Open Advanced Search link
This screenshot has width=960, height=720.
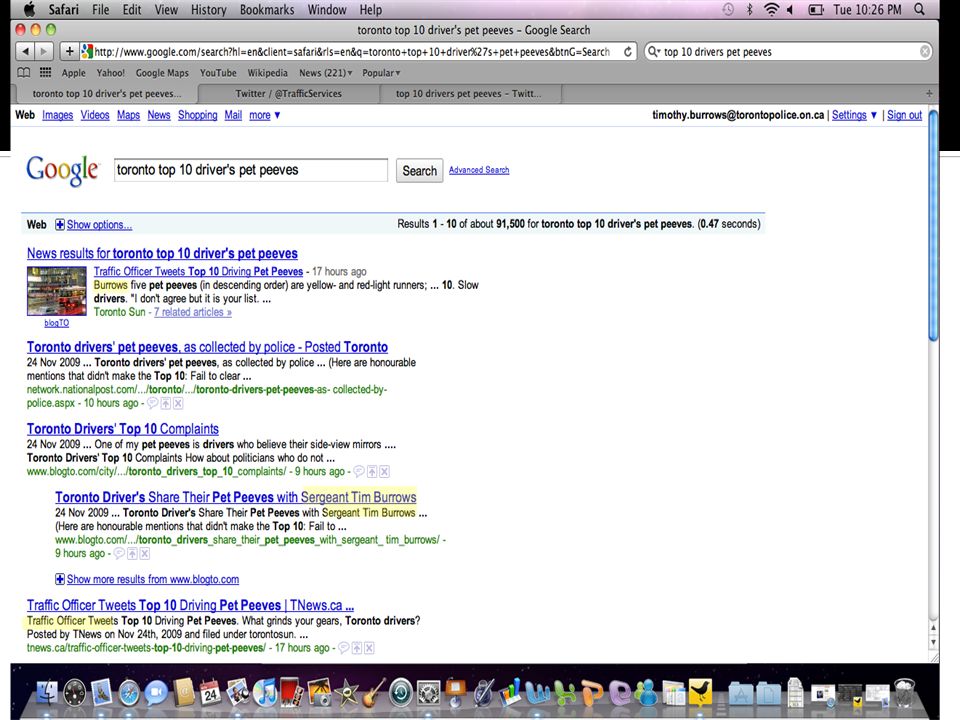pos(479,170)
